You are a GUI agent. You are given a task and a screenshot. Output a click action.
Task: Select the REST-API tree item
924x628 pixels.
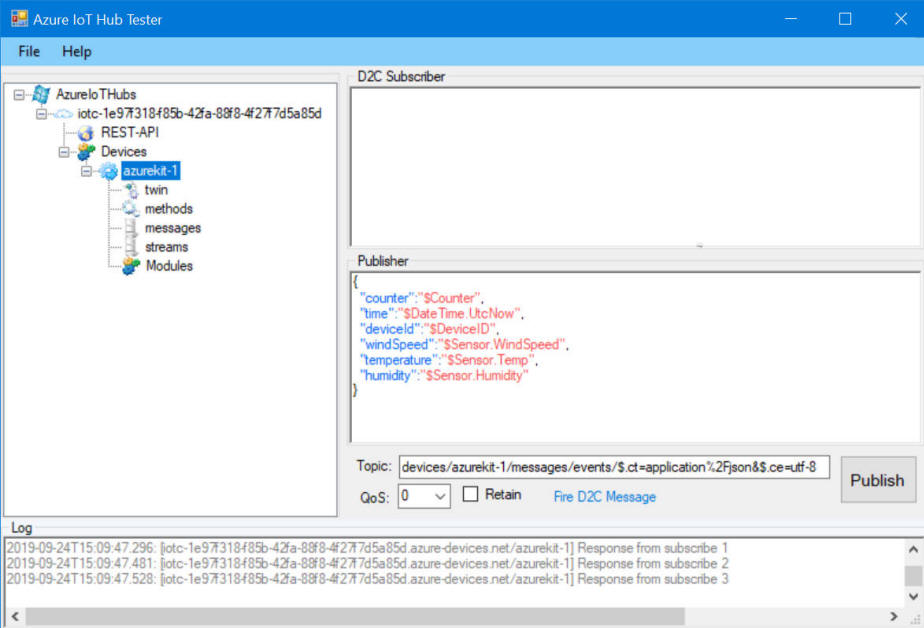[x=130, y=133]
